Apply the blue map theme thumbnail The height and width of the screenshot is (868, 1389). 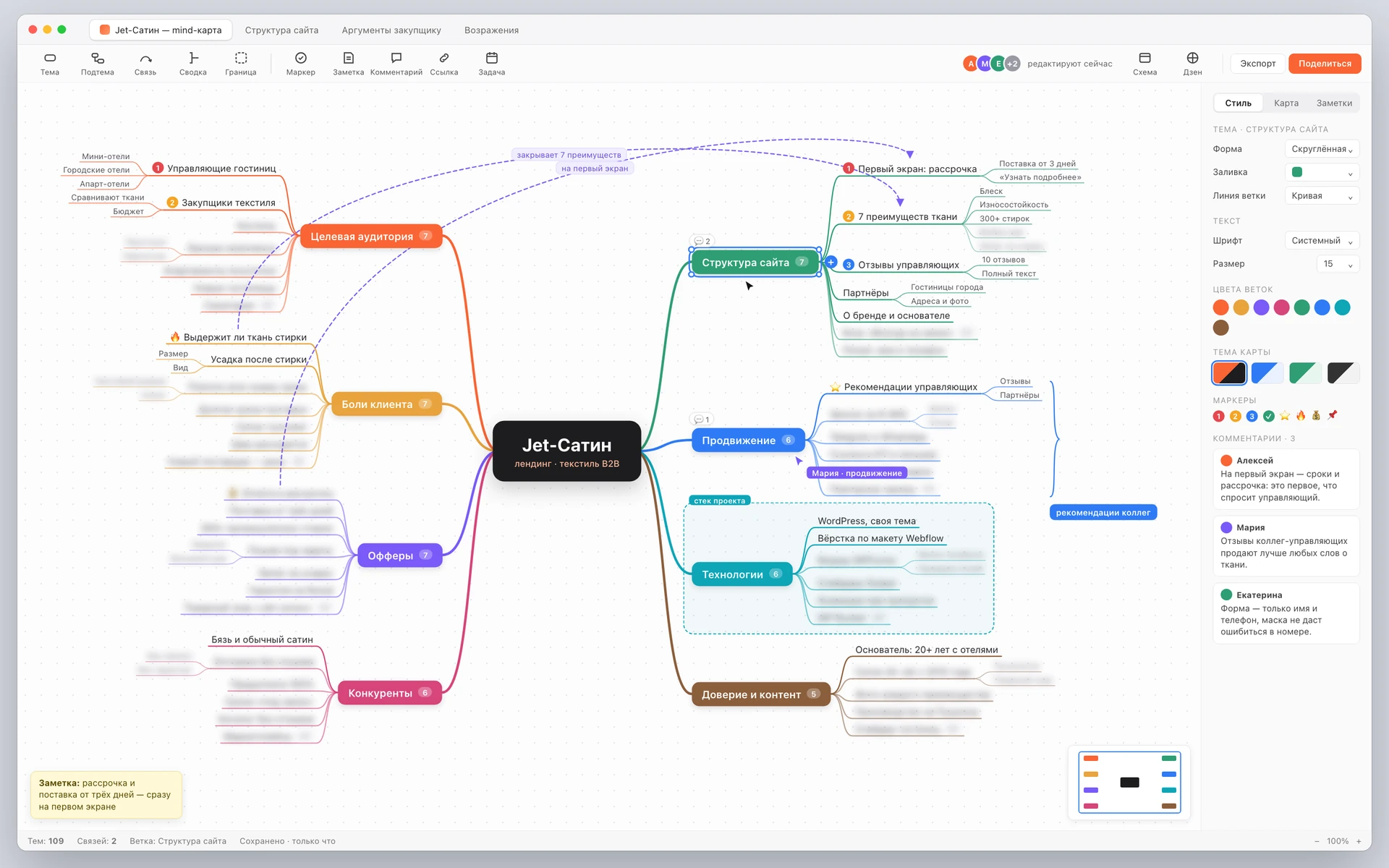pyautogui.click(x=1267, y=373)
